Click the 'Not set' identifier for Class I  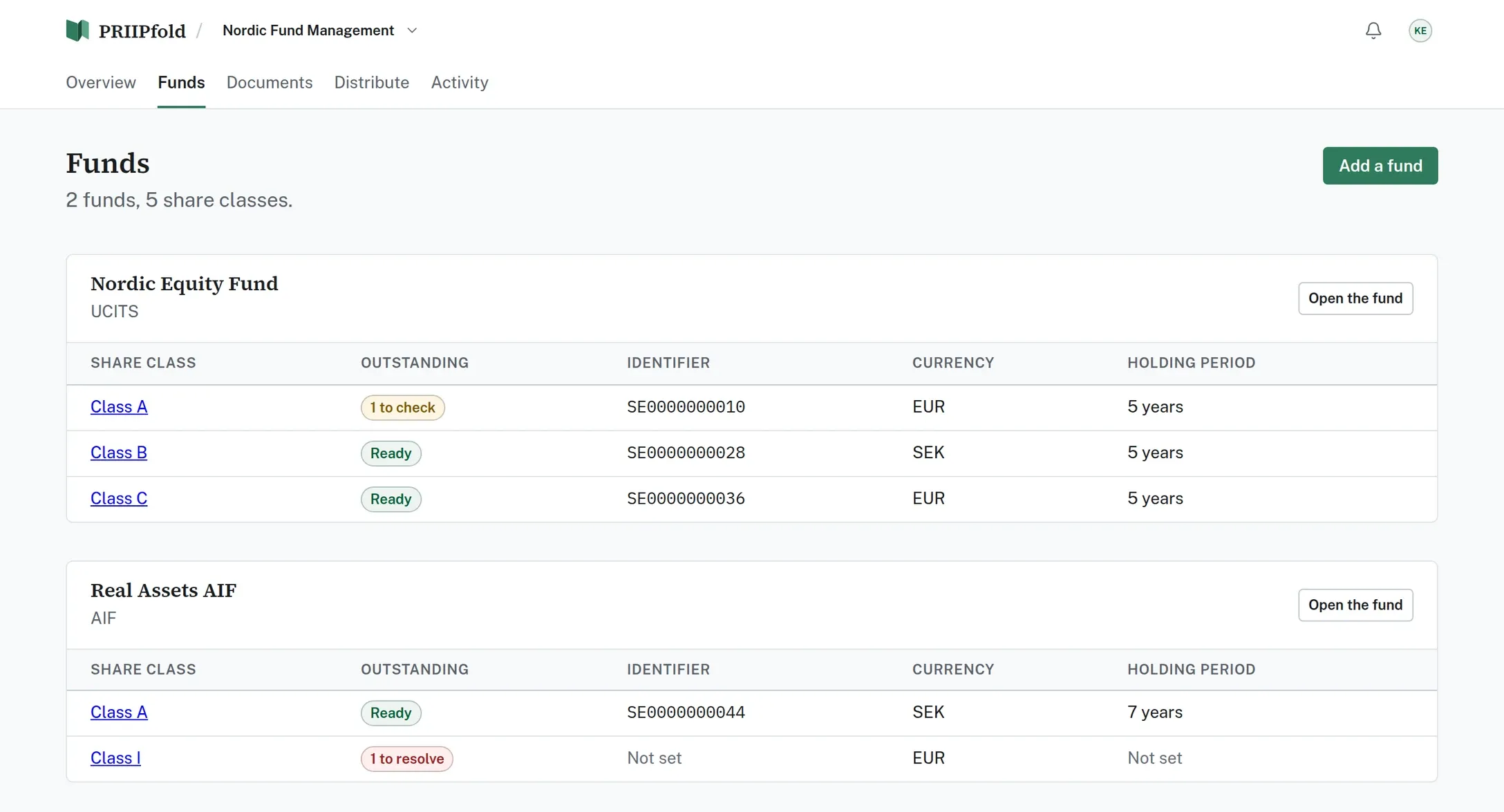click(x=654, y=758)
